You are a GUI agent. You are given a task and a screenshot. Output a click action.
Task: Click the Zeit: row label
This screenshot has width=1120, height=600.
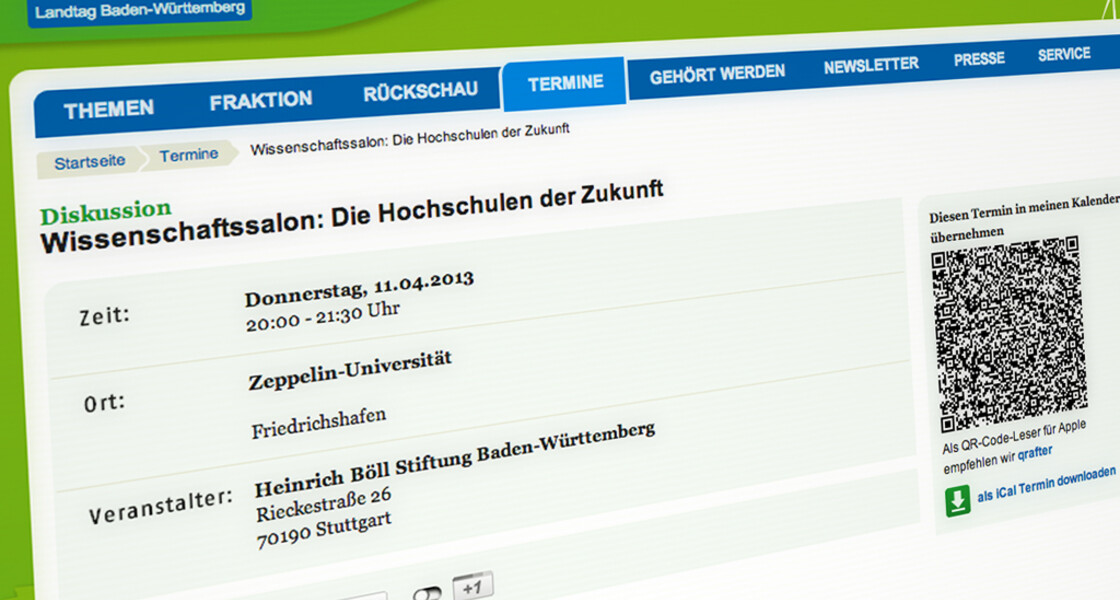click(105, 315)
